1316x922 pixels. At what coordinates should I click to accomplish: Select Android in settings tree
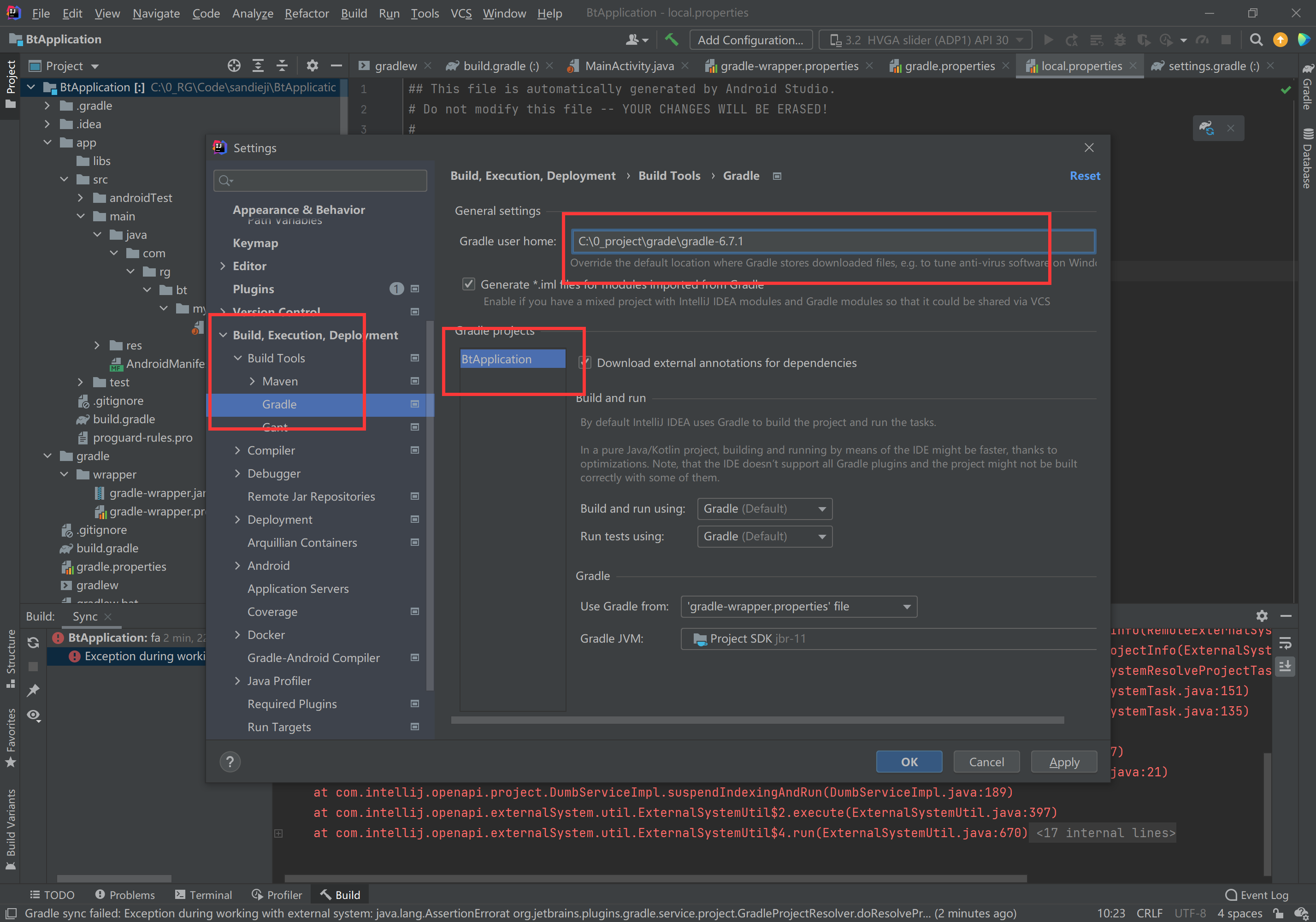pos(268,566)
